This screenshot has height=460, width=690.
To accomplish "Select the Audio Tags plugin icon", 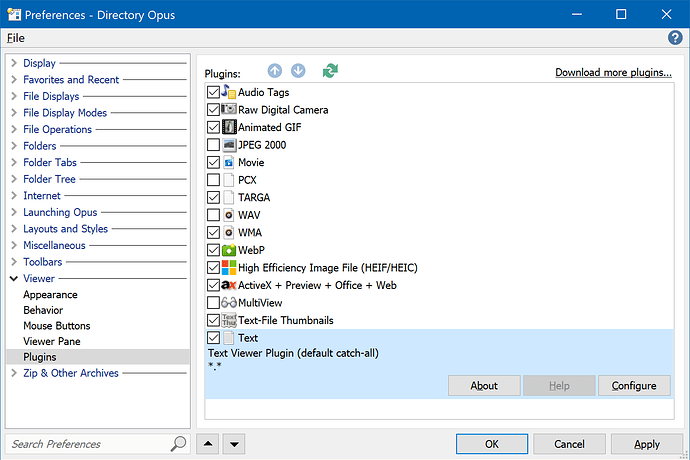I will pyautogui.click(x=229, y=93).
